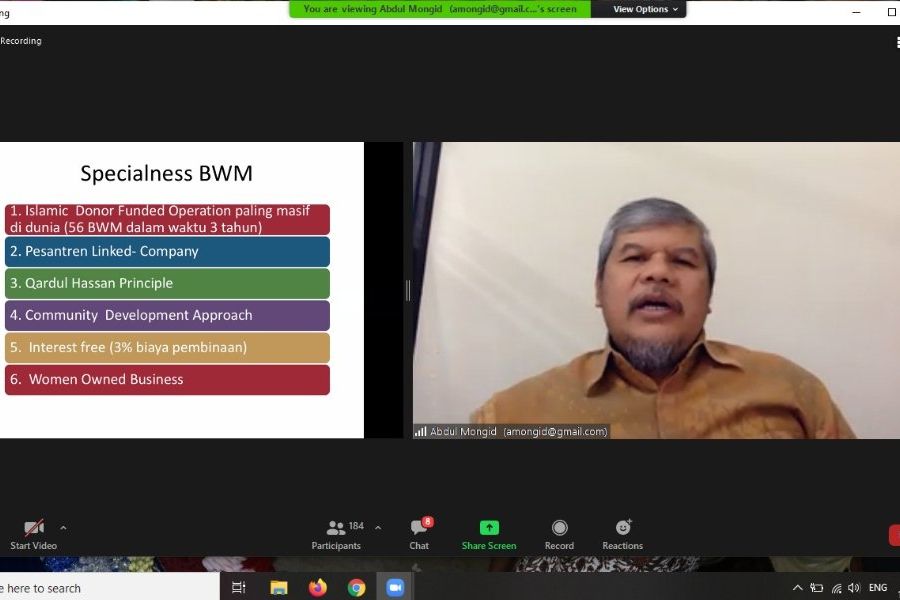Click the green Share Screen button
Image resolution: width=900 pixels, height=600 pixels.
[x=489, y=535]
